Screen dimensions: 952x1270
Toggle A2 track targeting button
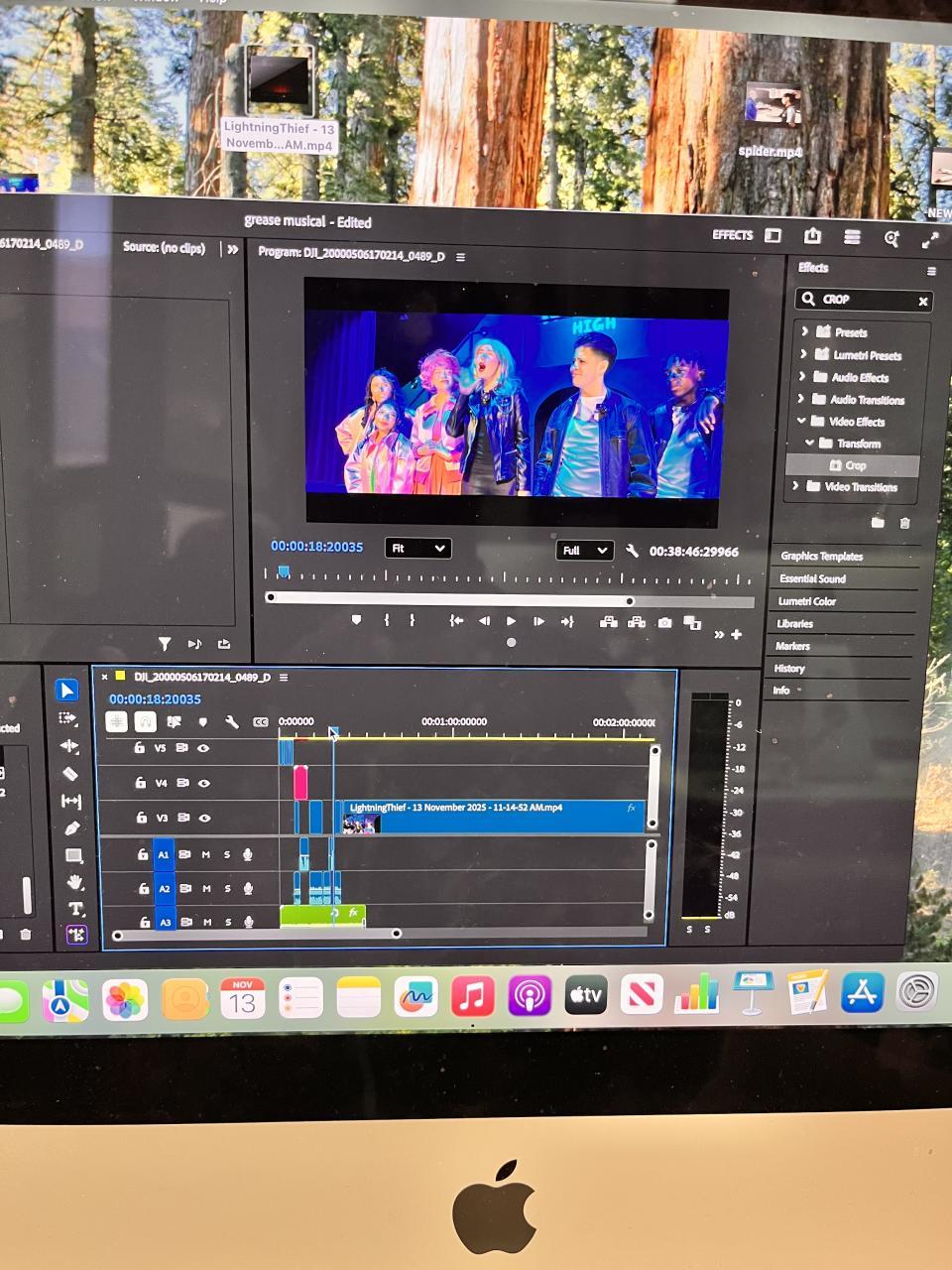(x=165, y=889)
